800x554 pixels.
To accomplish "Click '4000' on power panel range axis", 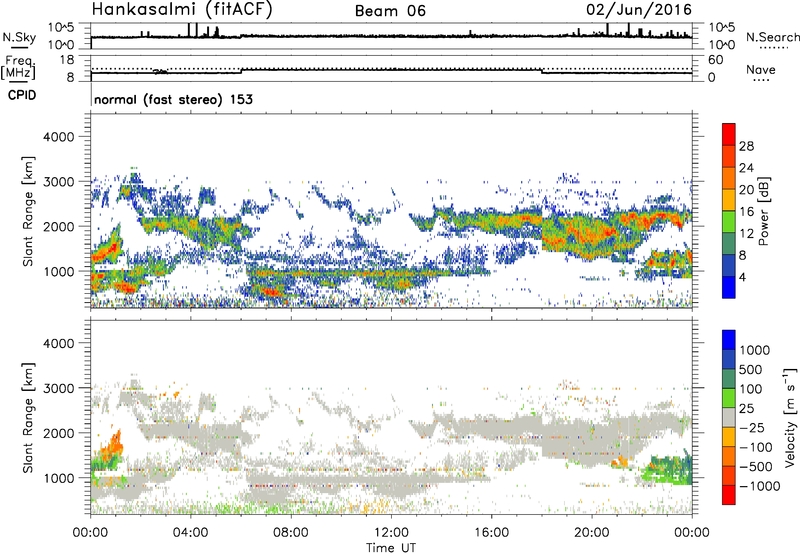I will tap(59, 137).
